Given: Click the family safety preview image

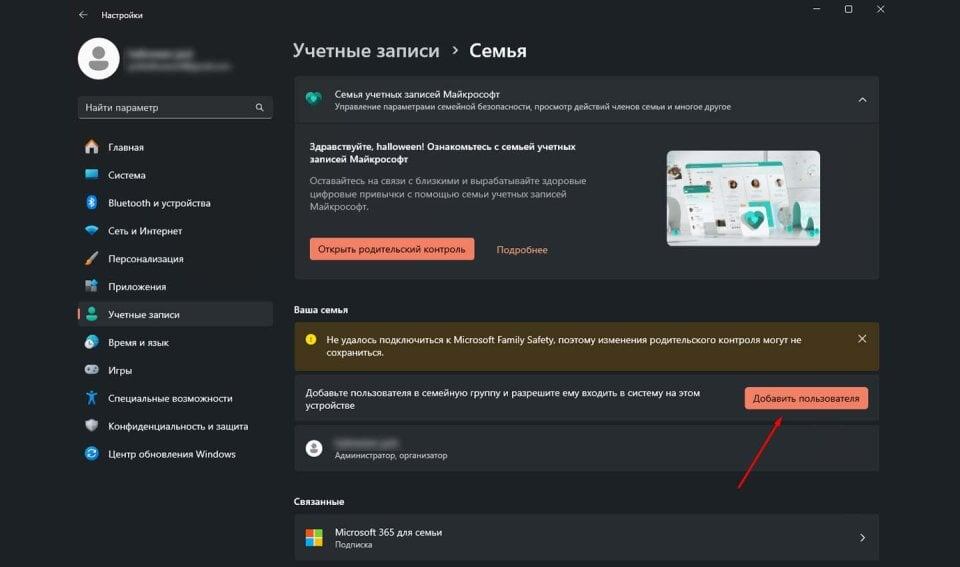Looking at the screenshot, I should 743,198.
